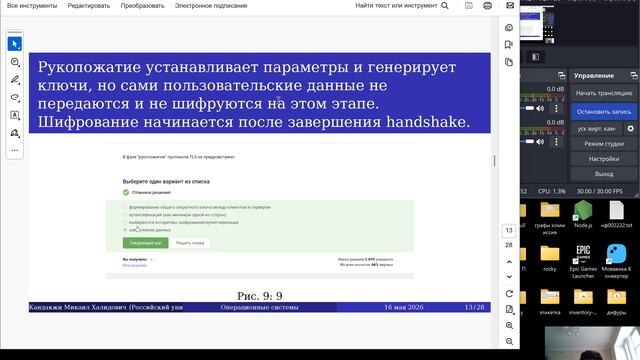Click the search magnifier icon
640x360 pixels.
[445, 6]
